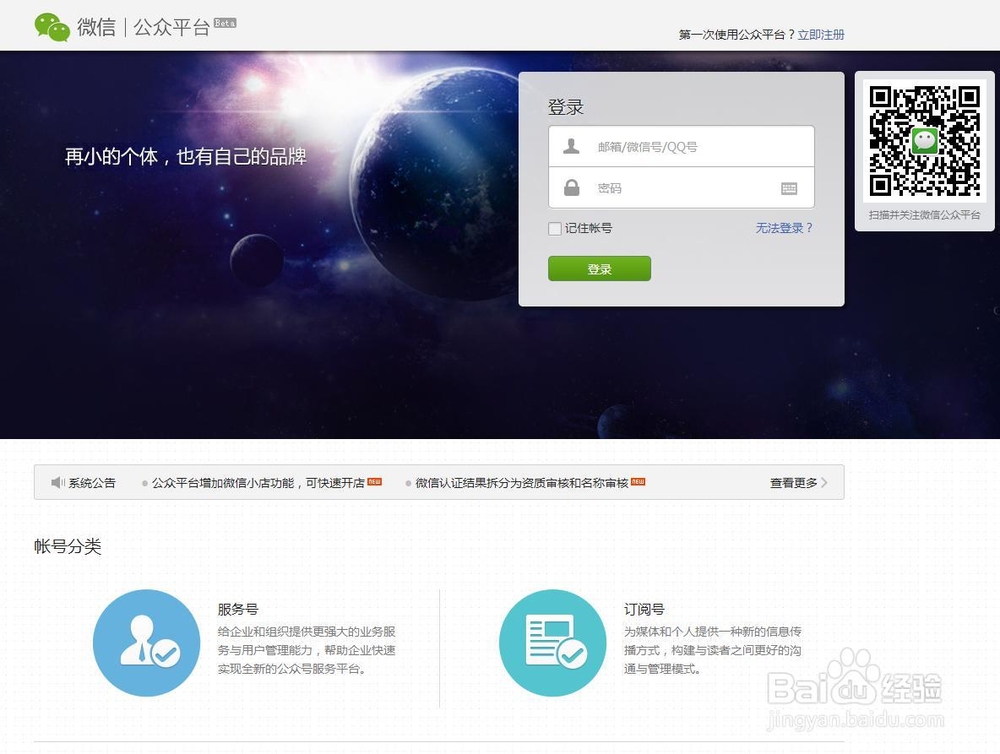Click the system announcement speaker icon
Screen dimensions: 1000x754
point(57,482)
